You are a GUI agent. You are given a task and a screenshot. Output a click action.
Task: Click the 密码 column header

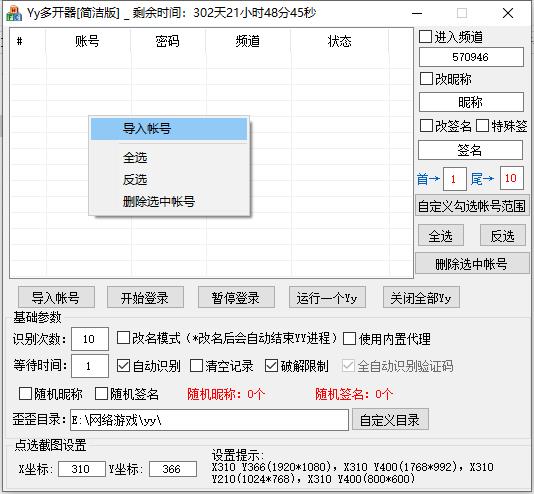click(x=168, y=41)
